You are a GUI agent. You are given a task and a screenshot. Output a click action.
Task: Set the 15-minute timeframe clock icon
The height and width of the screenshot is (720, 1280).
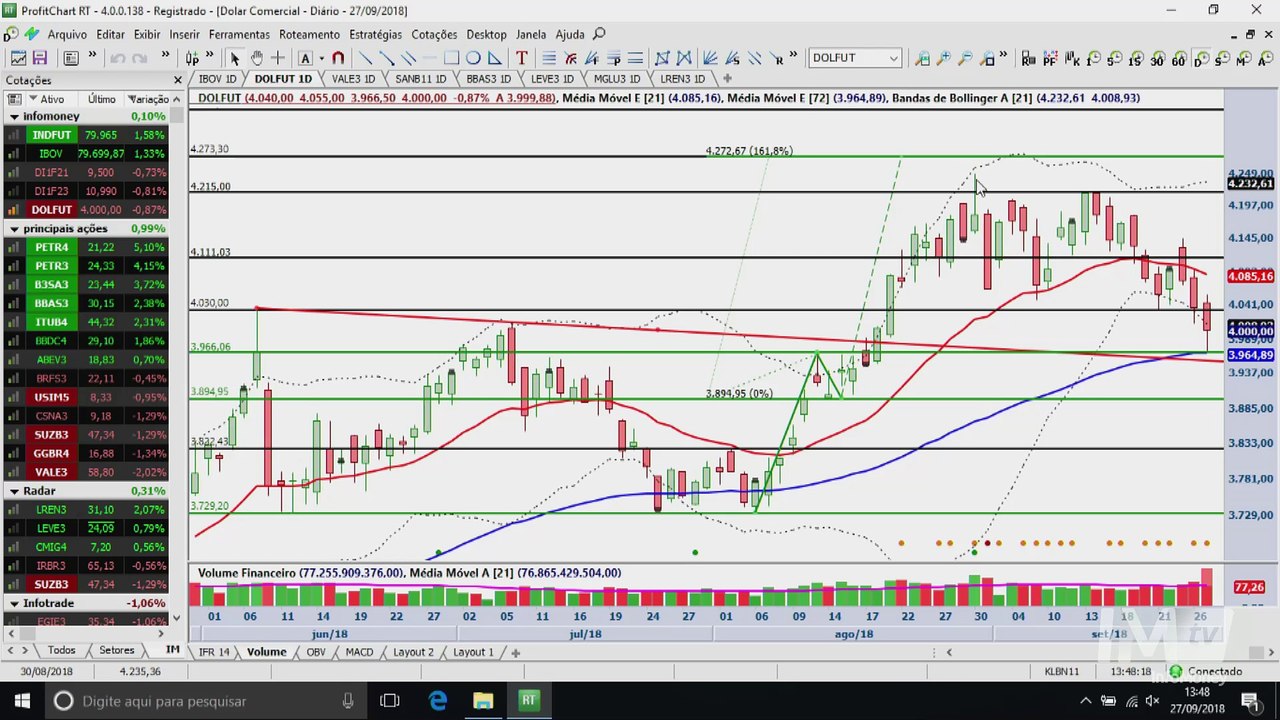(1135, 58)
